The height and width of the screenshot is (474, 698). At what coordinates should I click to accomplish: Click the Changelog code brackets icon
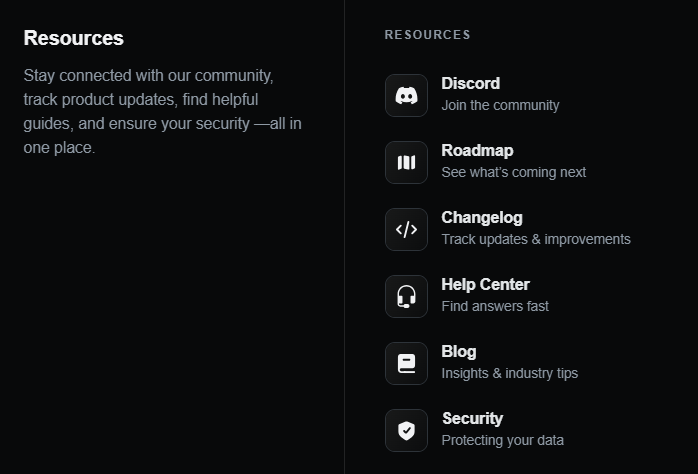tap(406, 230)
